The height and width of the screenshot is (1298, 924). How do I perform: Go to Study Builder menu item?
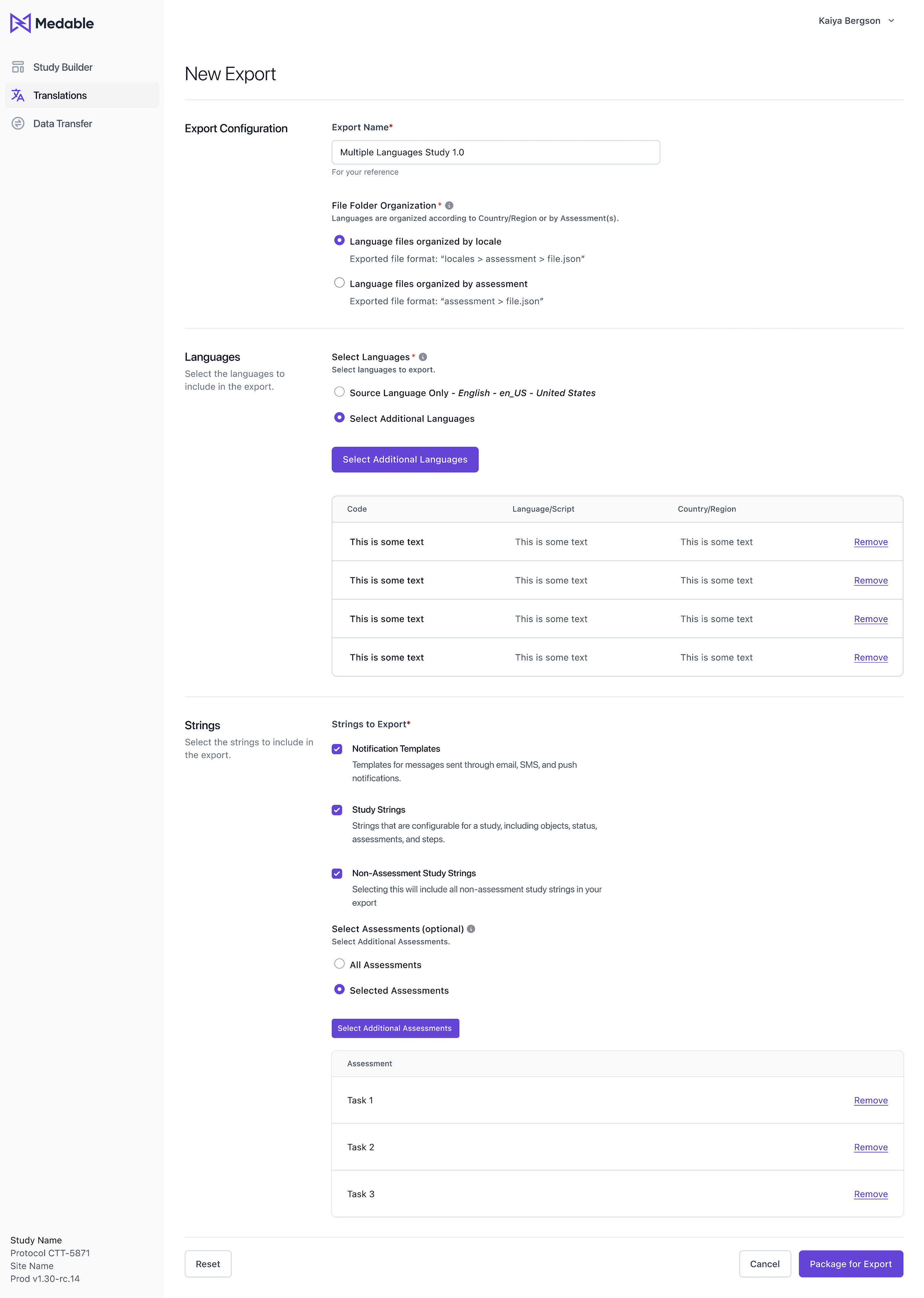pos(63,67)
